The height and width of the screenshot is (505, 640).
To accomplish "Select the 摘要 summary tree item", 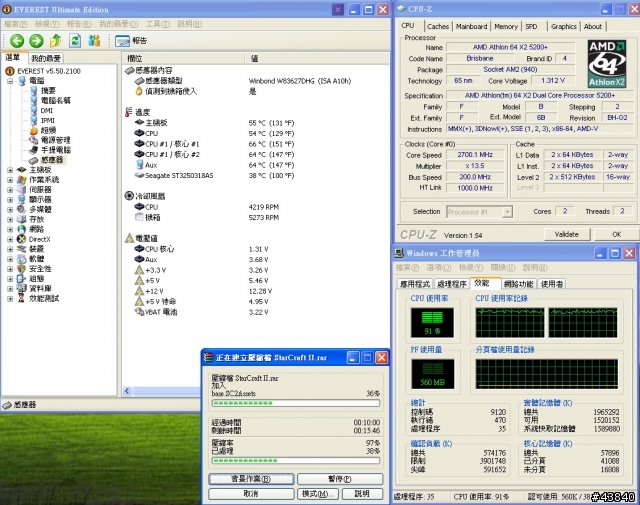I will (48, 91).
